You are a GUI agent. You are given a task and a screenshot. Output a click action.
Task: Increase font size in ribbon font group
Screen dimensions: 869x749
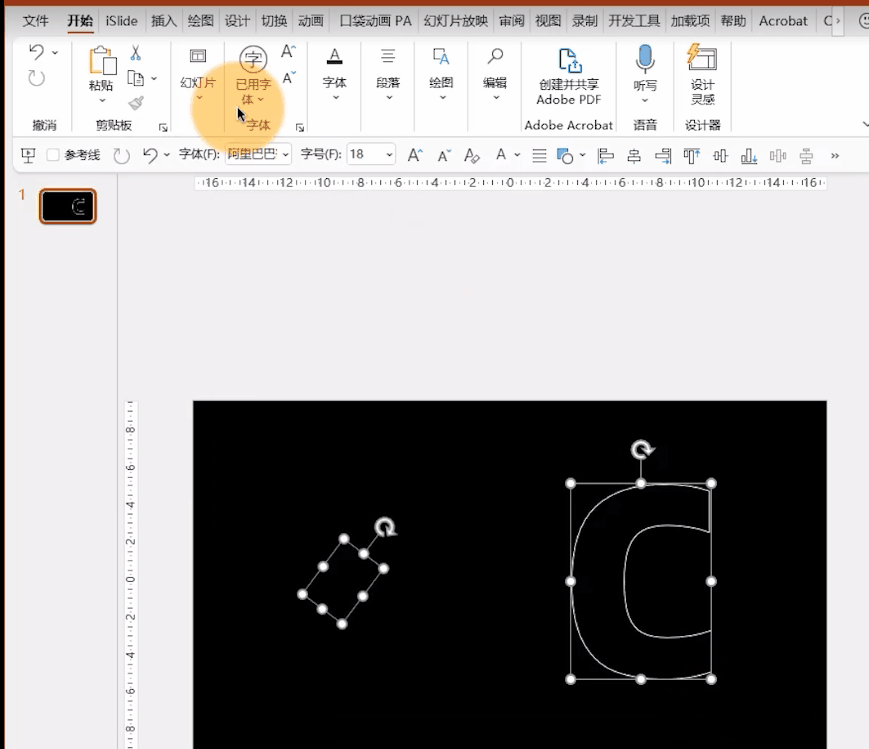(288, 52)
